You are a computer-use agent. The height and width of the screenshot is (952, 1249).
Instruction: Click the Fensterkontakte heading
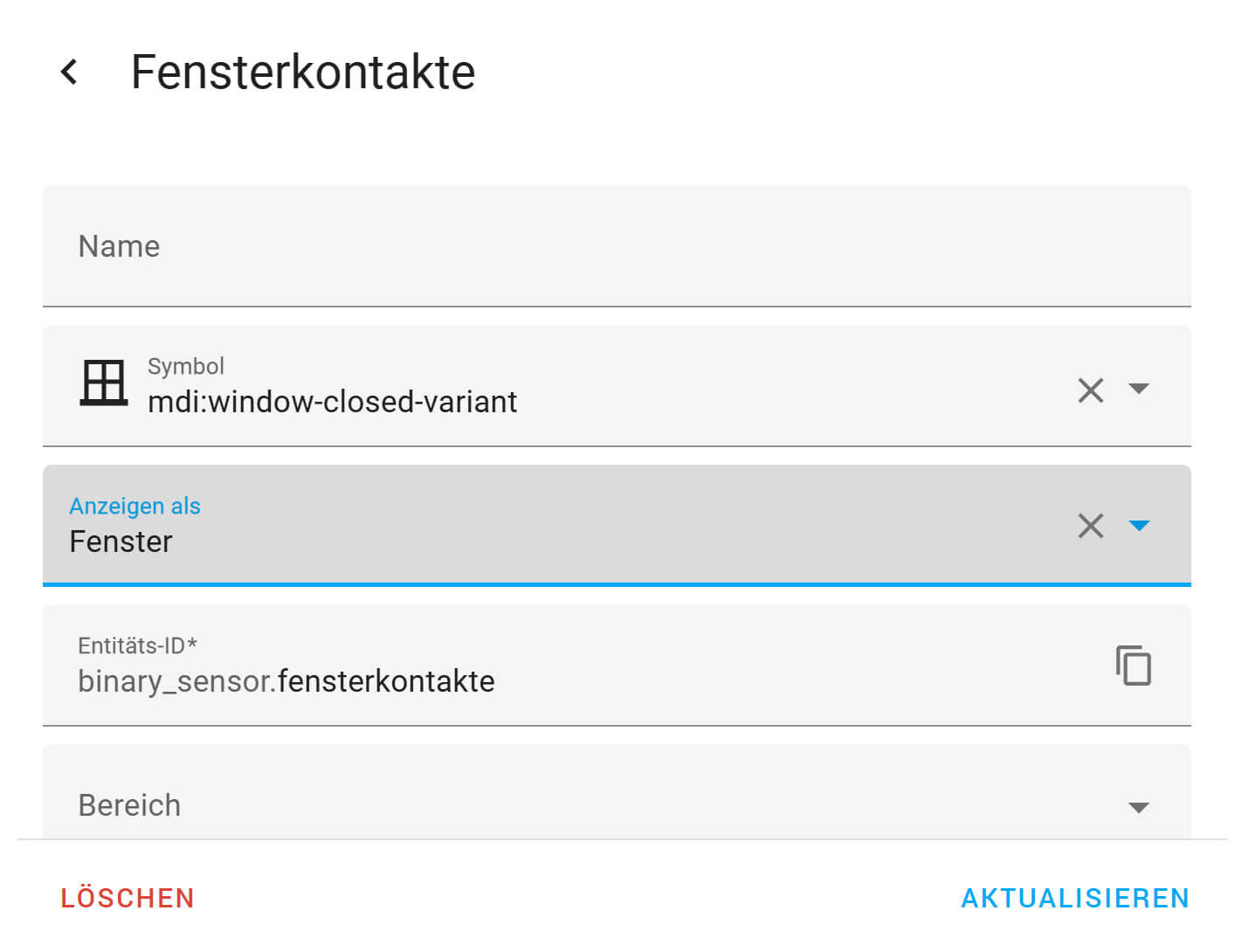click(x=303, y=72)
